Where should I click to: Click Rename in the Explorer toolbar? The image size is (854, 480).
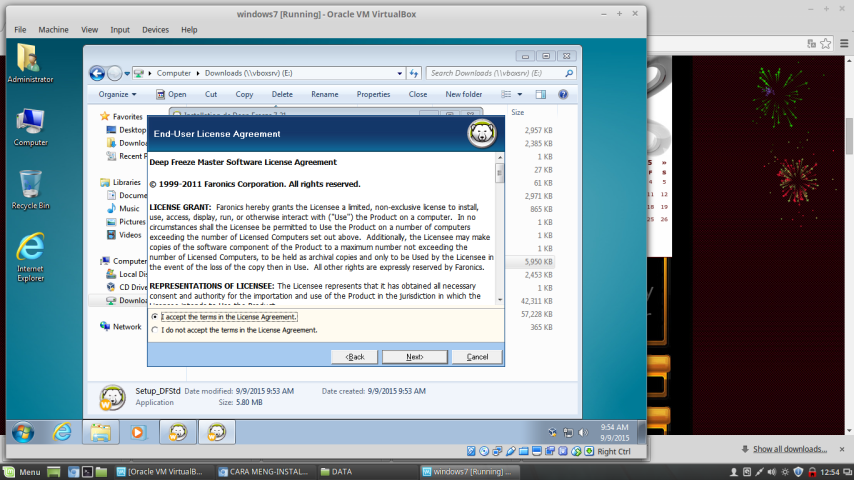click(x=325, y=94)
